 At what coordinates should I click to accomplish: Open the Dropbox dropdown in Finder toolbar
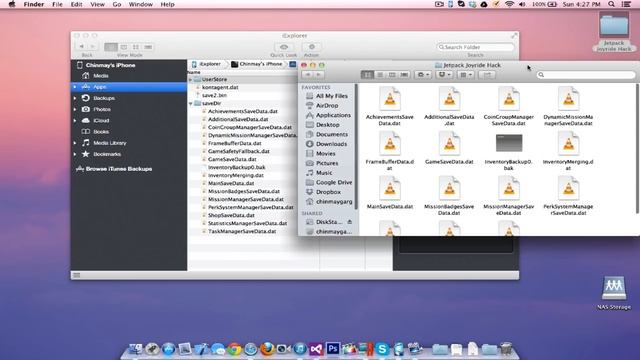pyautogui.click(x=444, y=75)
